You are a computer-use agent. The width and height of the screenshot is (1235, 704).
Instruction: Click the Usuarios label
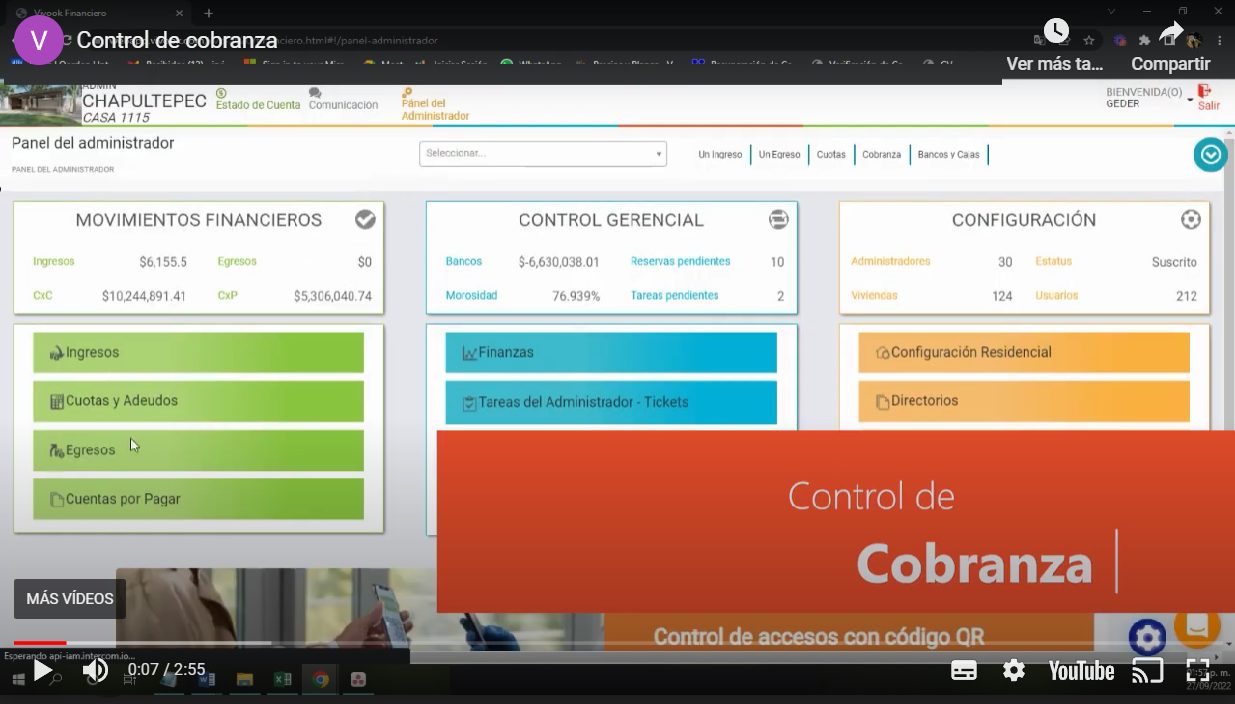click(x=1057, y=296)
